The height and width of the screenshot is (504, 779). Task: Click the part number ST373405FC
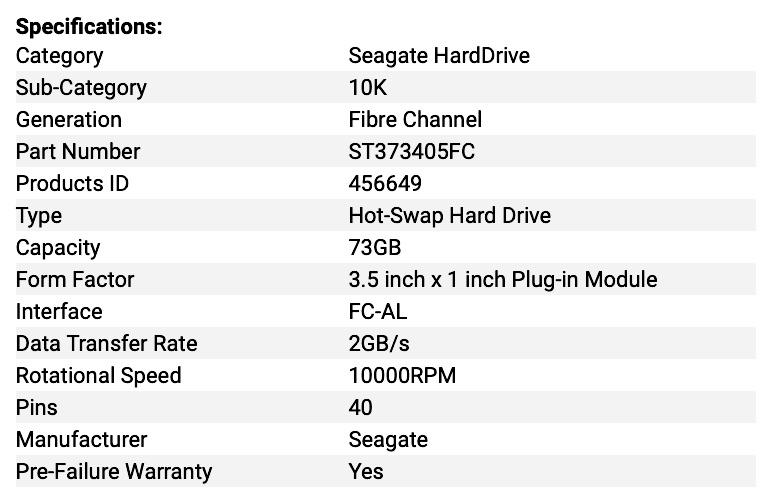click(411, 151)
